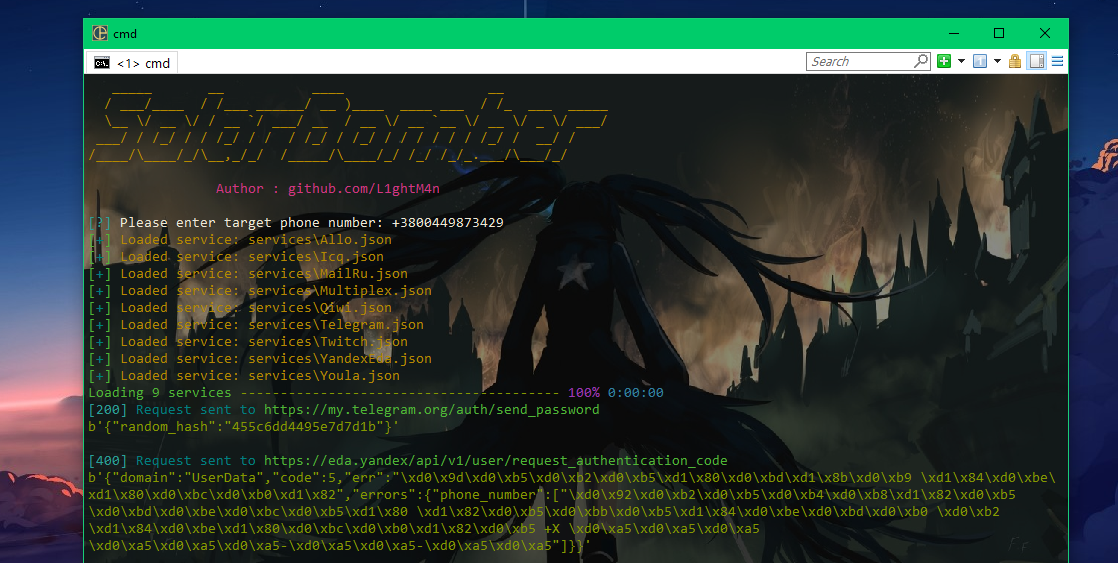Click the magnifier icon in search box

tap(921, 61)
